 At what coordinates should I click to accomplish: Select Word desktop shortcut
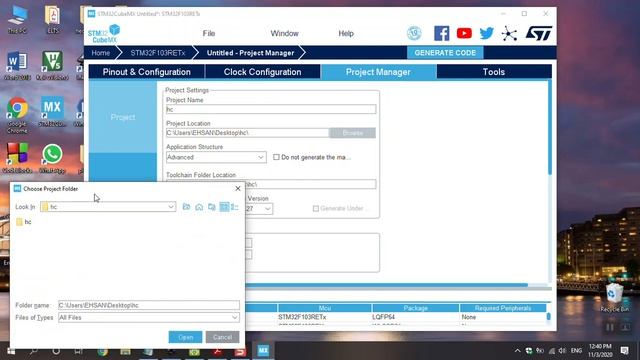coord(17,65)
